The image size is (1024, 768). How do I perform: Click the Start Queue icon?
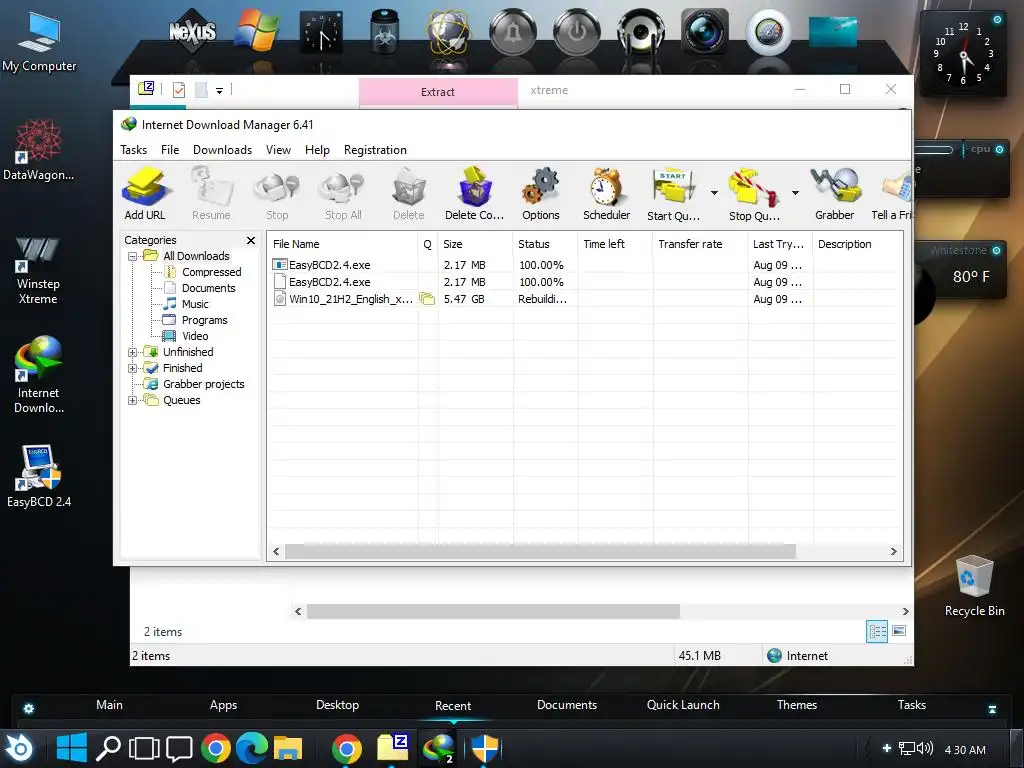tap(673, 193)
